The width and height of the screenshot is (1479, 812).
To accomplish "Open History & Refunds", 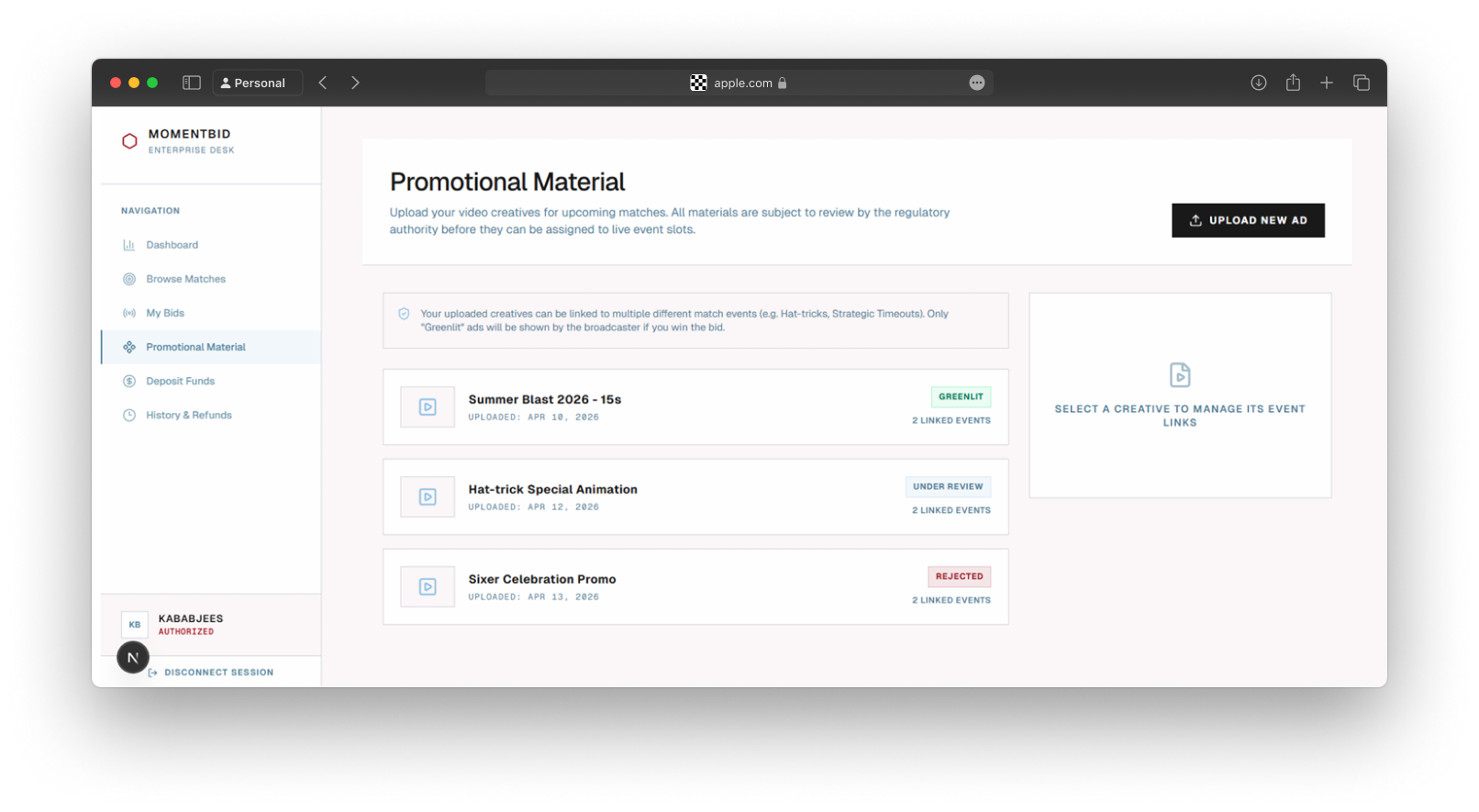I will (210, 415).
